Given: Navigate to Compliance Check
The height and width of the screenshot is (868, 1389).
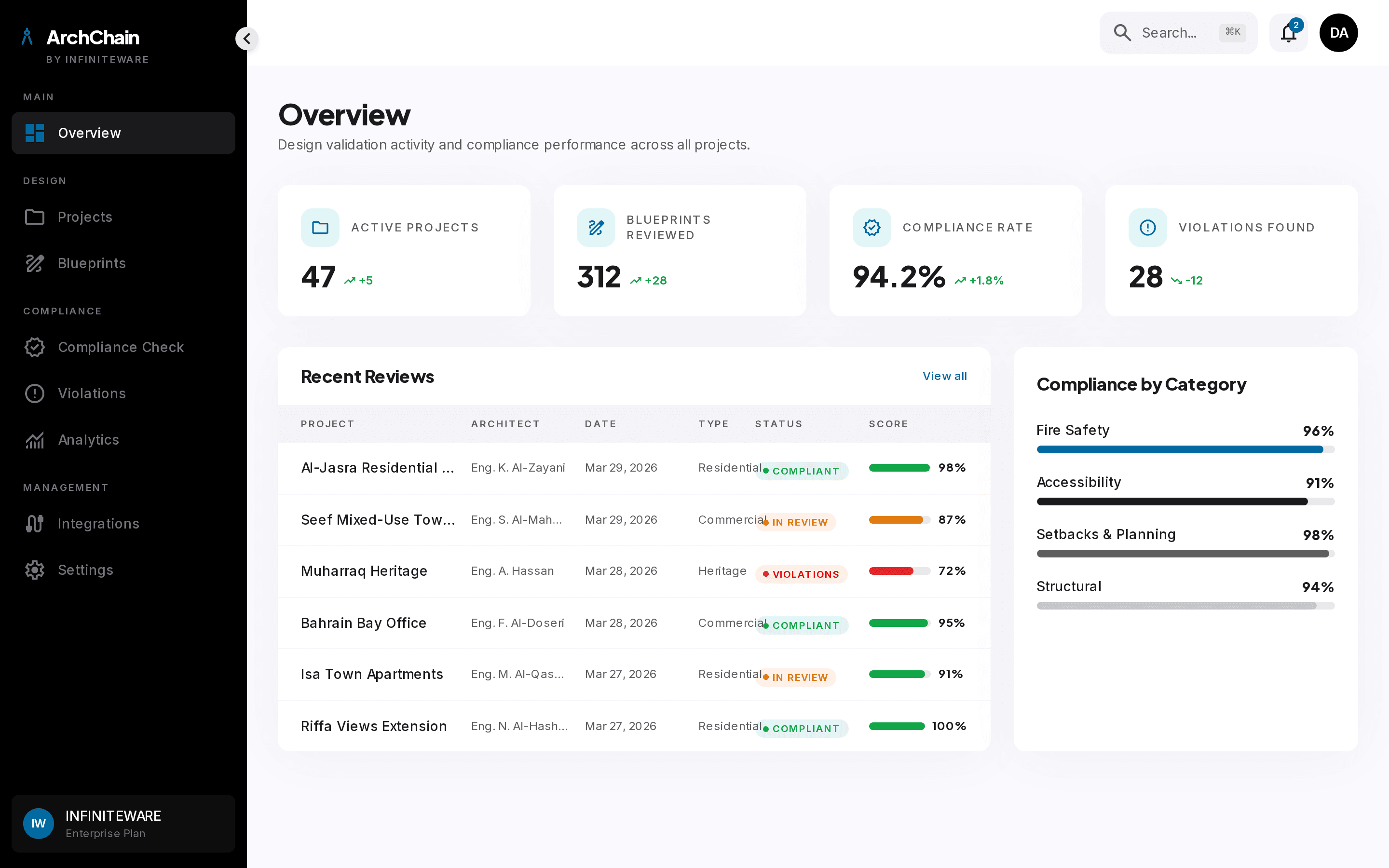Looking at the screenshot, I should pyautogui.click(x=123, y=347).
